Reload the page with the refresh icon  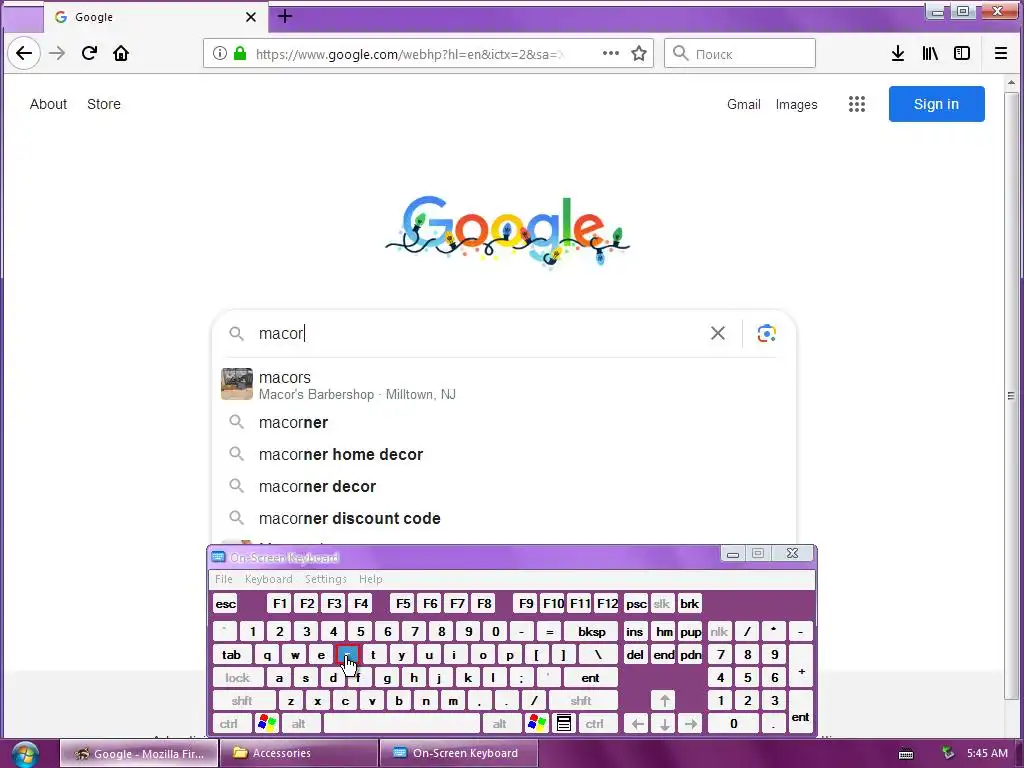click(x=89, y=54)
